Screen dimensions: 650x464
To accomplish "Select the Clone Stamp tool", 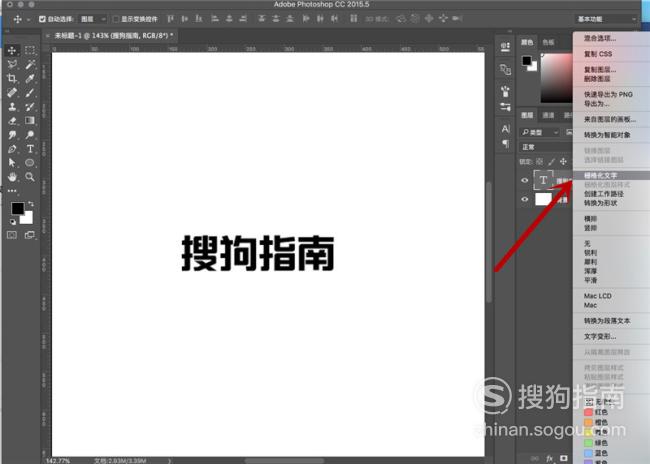I will pyautogui.click(x=12, y=107).
